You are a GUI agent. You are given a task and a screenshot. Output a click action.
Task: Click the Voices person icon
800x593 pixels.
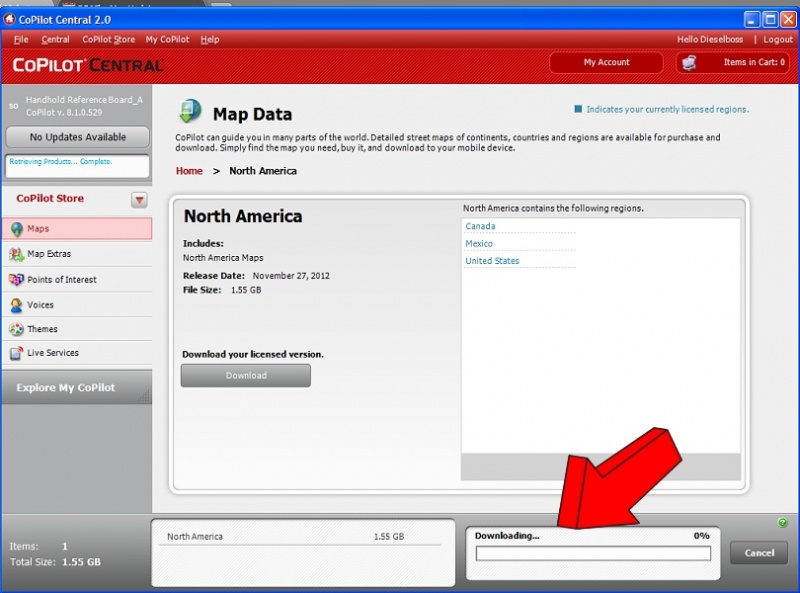(x=16, y=305)
